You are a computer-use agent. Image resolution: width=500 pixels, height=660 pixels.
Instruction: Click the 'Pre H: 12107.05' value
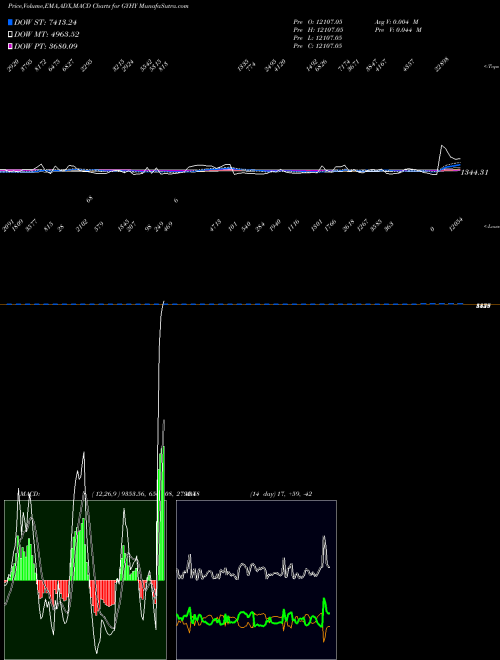[x=318, y=30]
